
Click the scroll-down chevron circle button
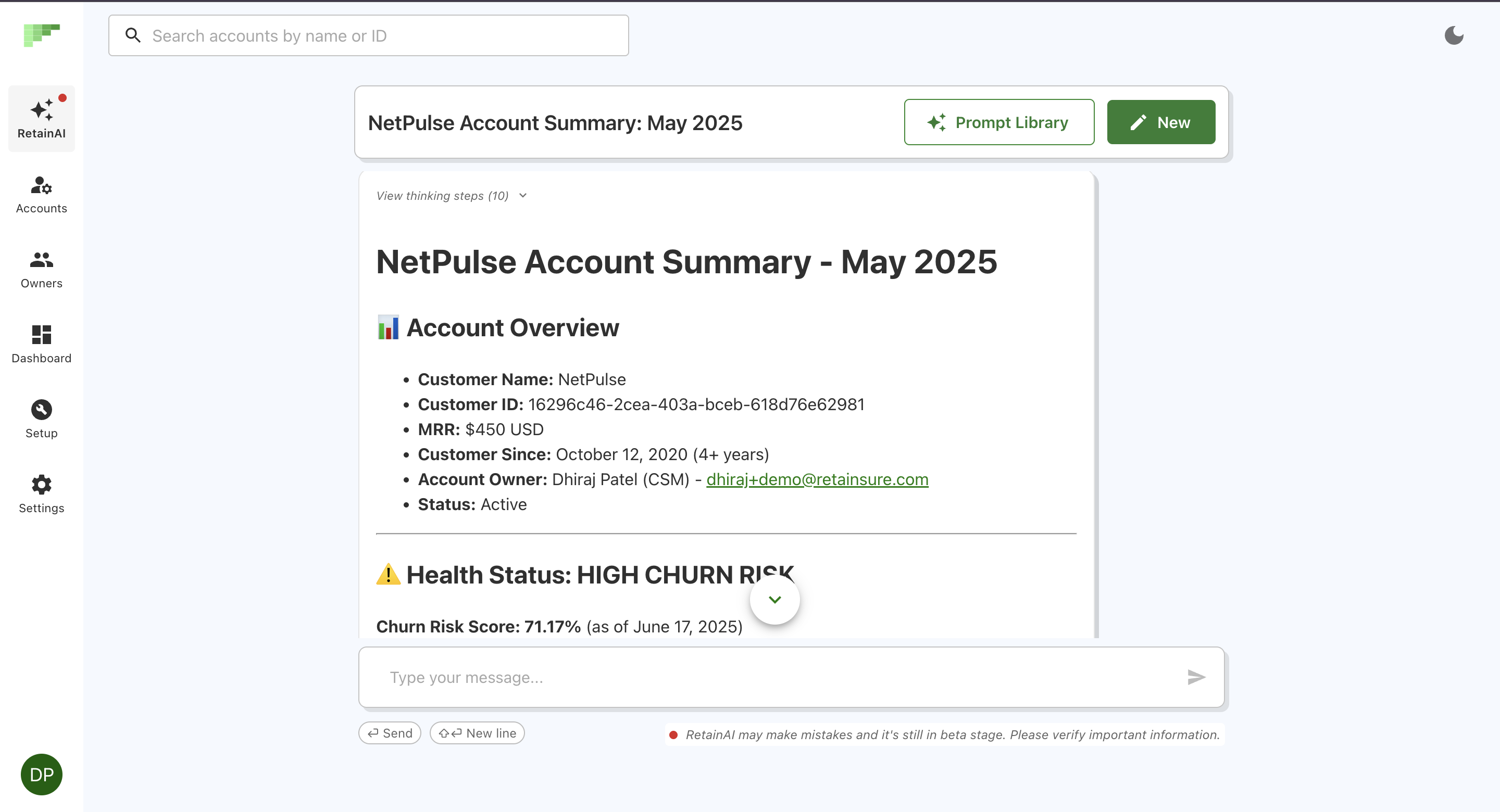774,600
